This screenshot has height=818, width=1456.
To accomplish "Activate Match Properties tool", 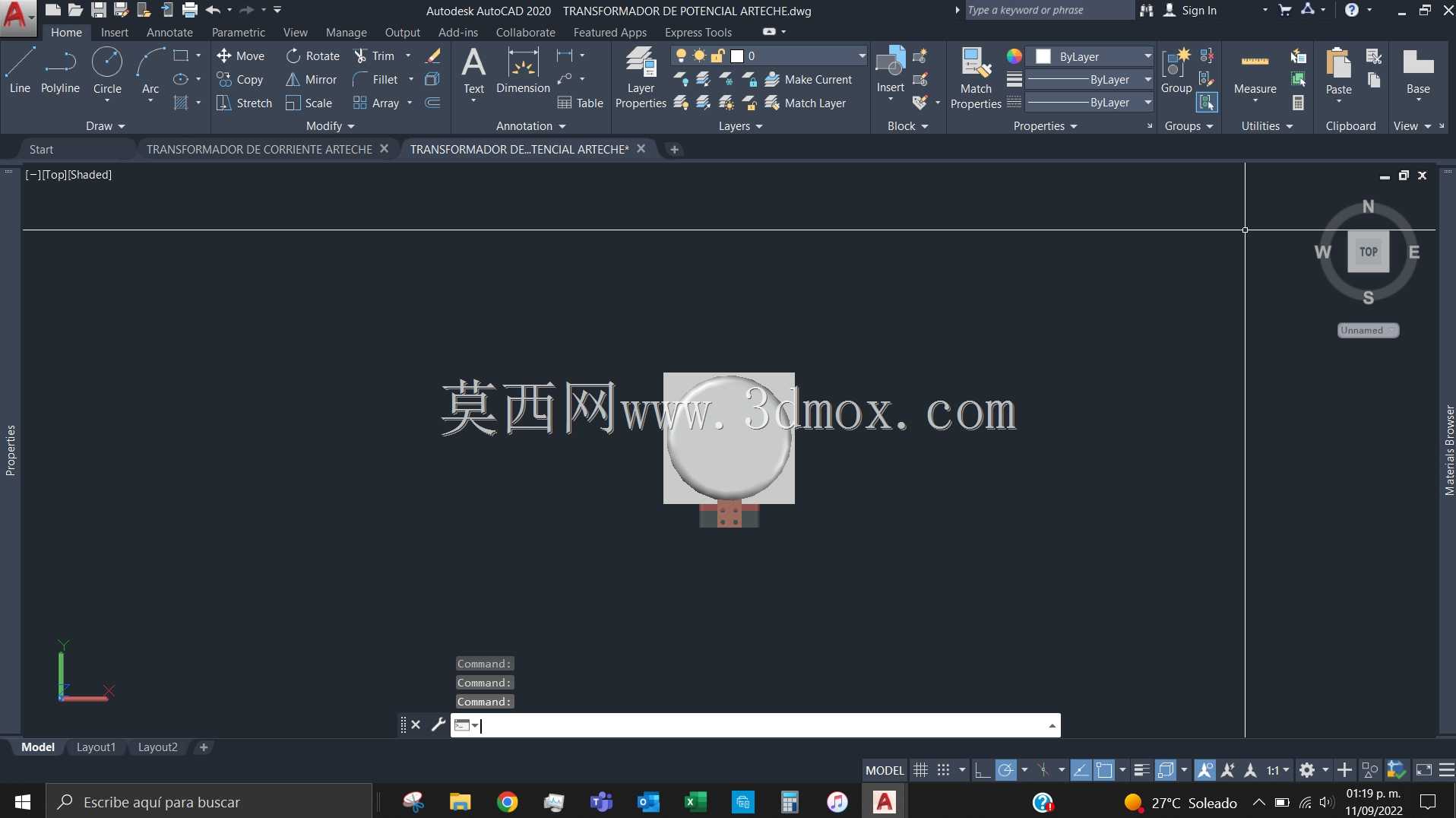I will click(x=976, y=77).
